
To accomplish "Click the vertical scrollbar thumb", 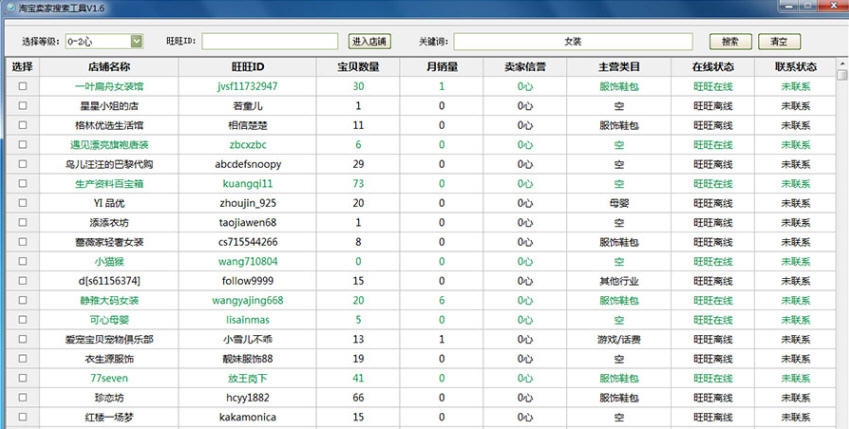I will tap(842, 75).
